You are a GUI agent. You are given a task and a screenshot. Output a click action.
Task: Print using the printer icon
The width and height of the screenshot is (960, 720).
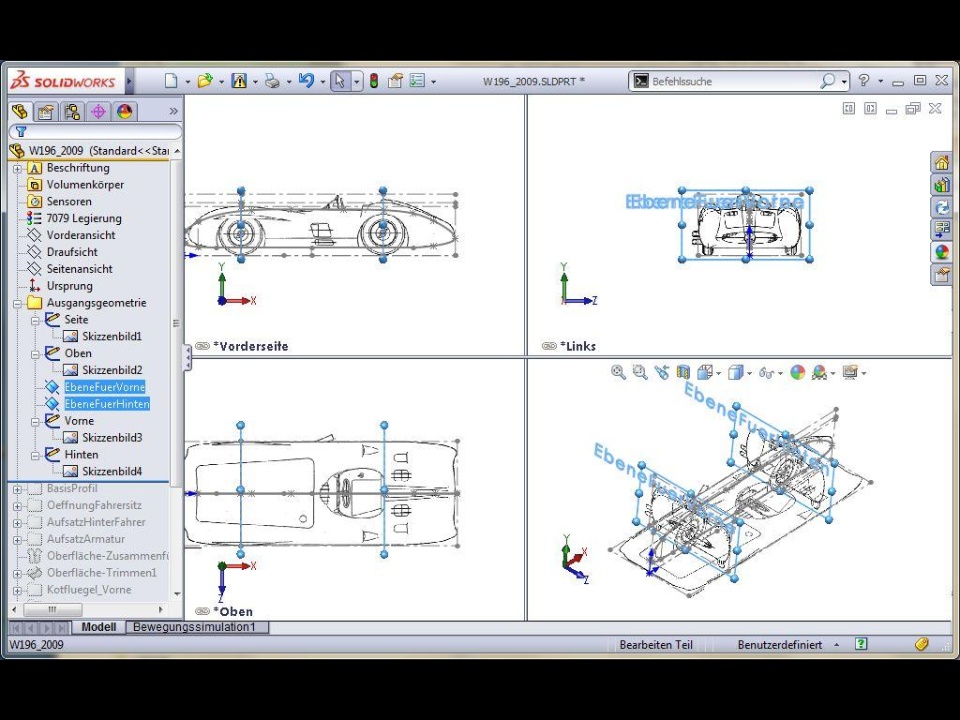tap(272, 81)
